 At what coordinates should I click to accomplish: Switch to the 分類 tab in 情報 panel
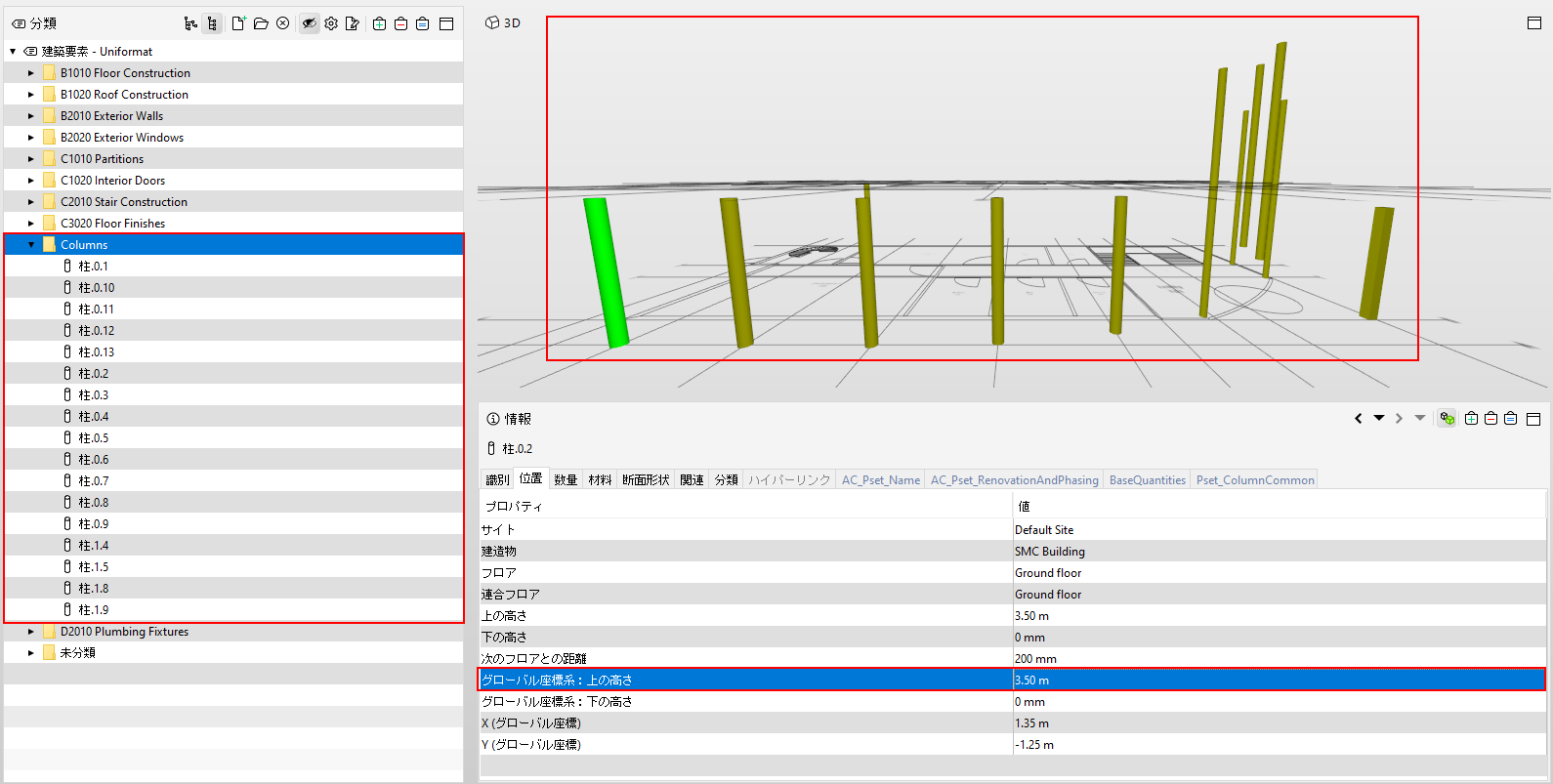[726, 479]
